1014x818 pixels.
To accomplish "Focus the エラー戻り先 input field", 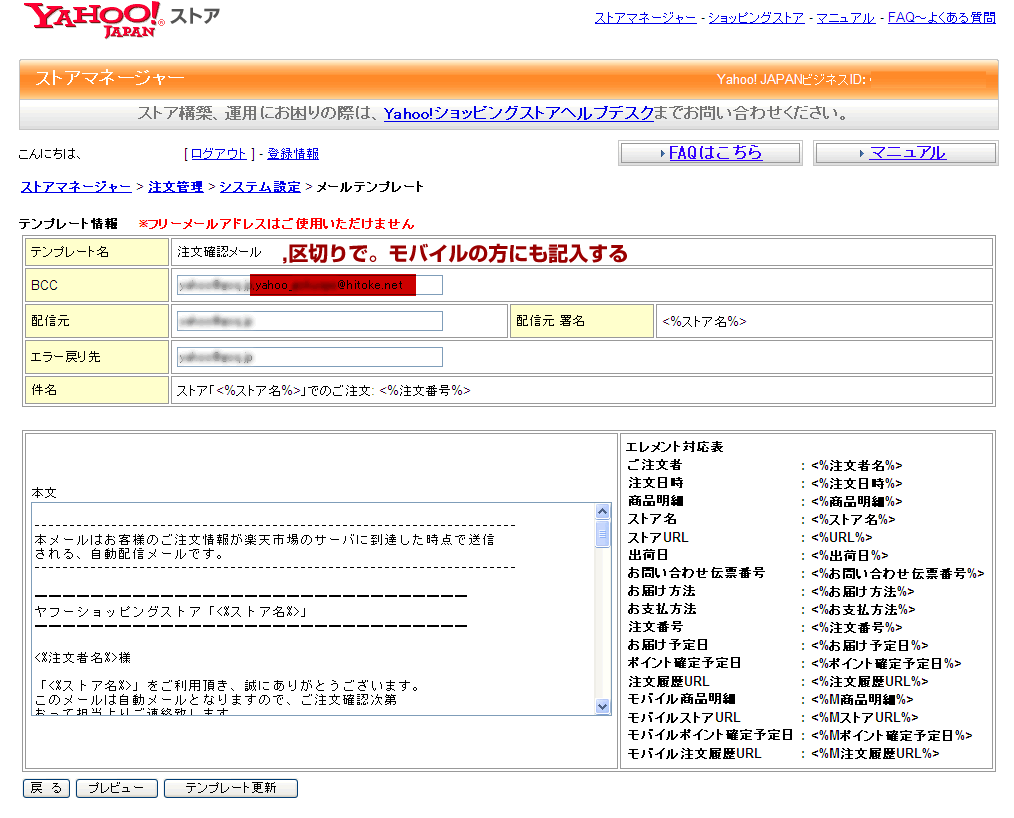I will pos(309,357).
